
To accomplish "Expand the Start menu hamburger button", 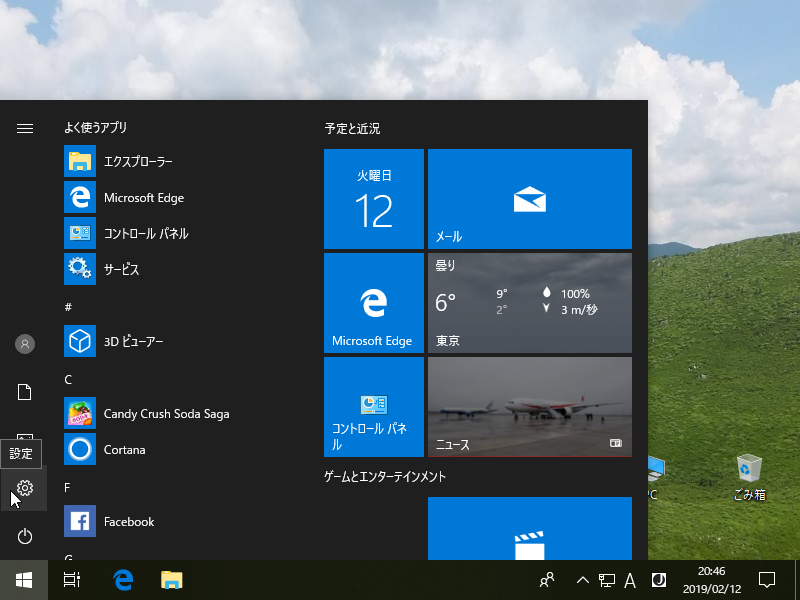I will click(x=24, y=128).
